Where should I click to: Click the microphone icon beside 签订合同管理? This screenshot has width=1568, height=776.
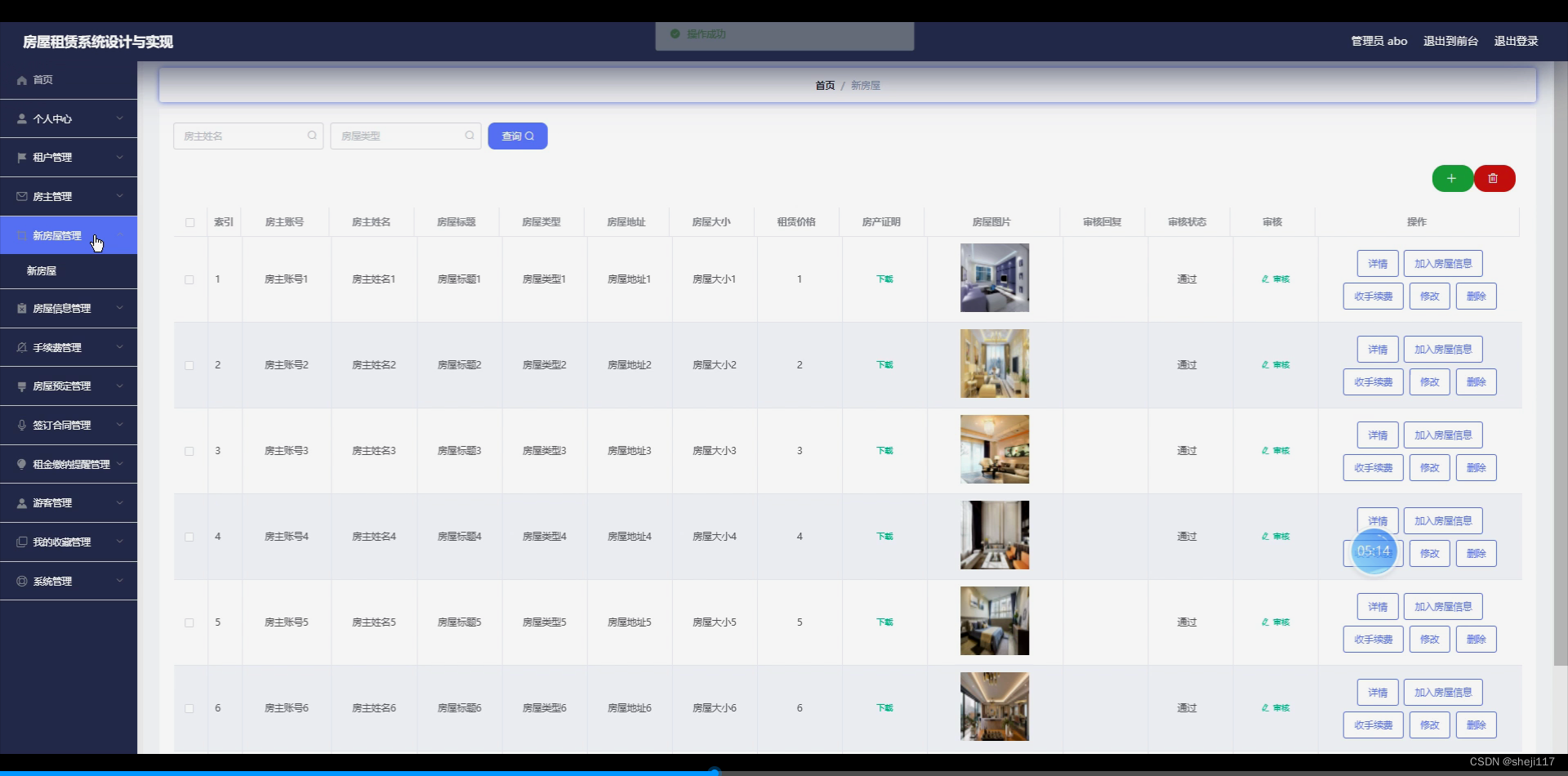click(x=20, y=425)
